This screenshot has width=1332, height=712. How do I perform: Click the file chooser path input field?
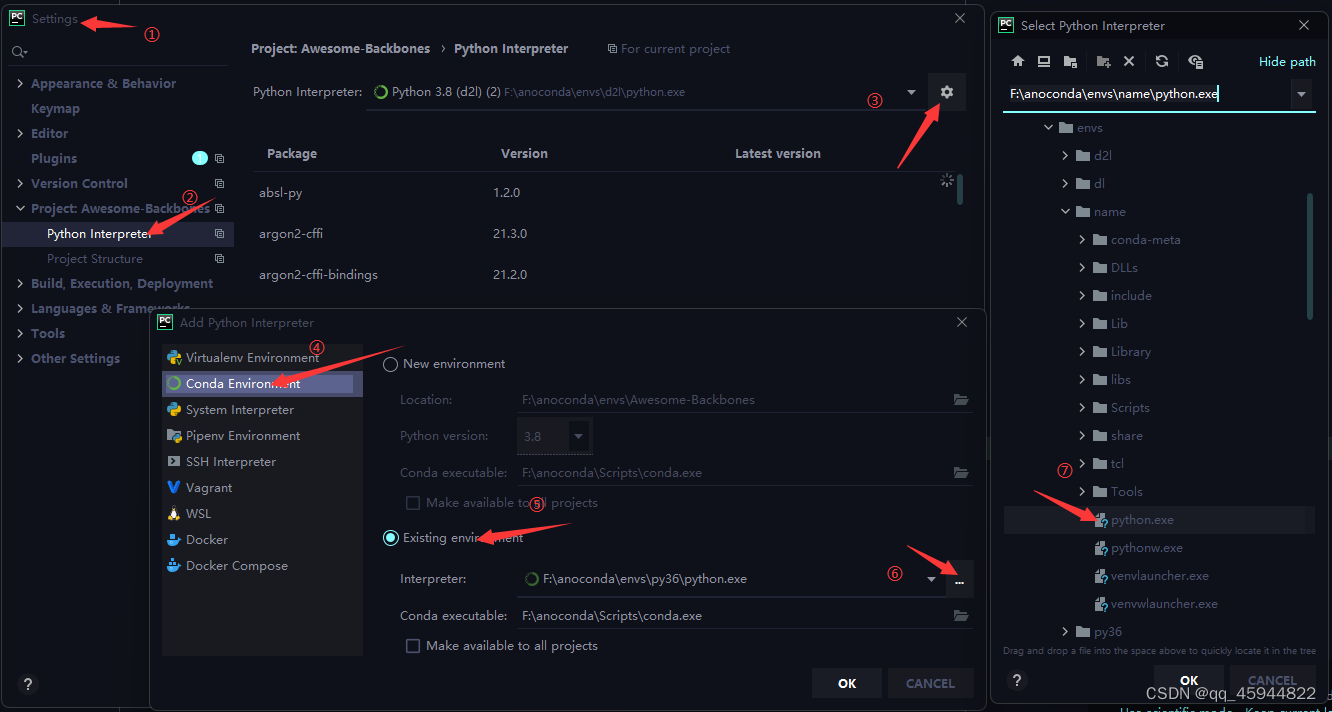click(x=1148, y=95)
